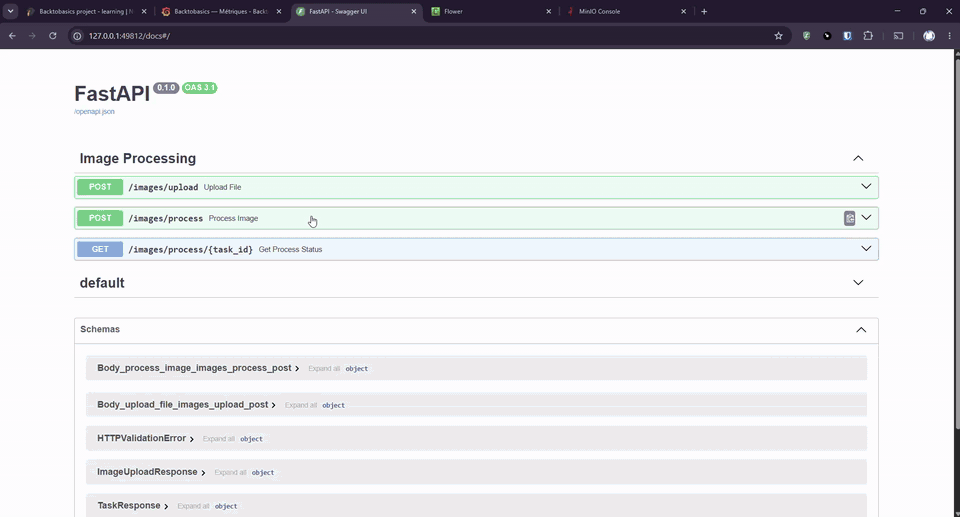
Task: Click Expand all for TaskResponse
Action: pos(193,507)
